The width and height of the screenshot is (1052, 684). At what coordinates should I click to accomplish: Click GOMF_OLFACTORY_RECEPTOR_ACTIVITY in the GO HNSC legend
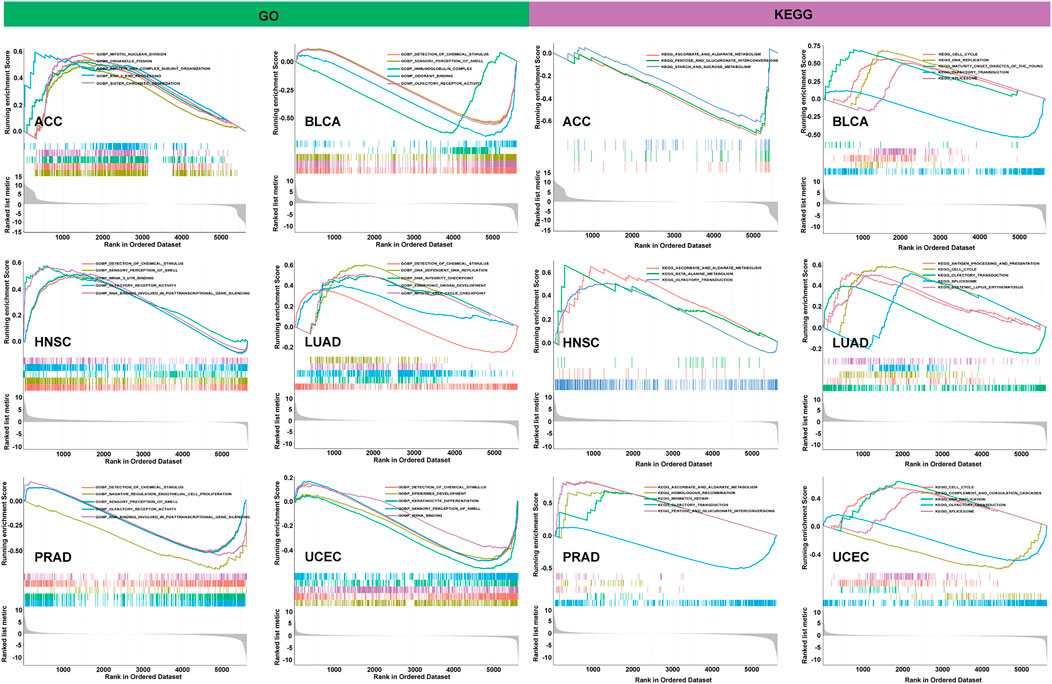tap(136, 285)
